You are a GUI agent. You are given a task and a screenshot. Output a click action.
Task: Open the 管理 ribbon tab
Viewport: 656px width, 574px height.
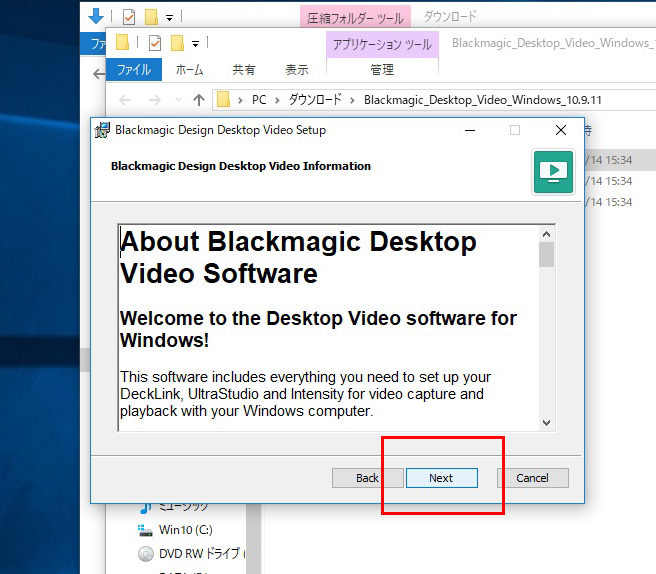pos(382,69)
